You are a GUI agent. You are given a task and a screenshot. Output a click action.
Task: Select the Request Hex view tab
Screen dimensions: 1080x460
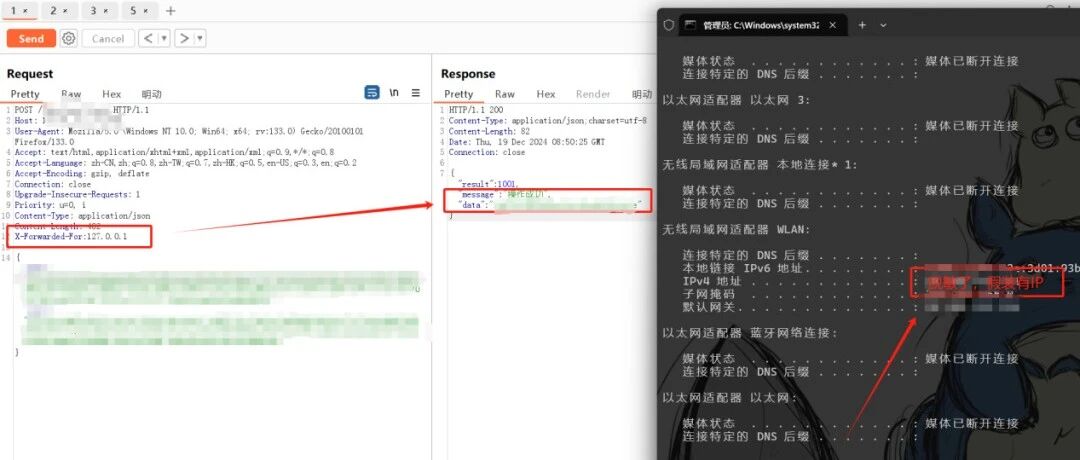point(112,94)
